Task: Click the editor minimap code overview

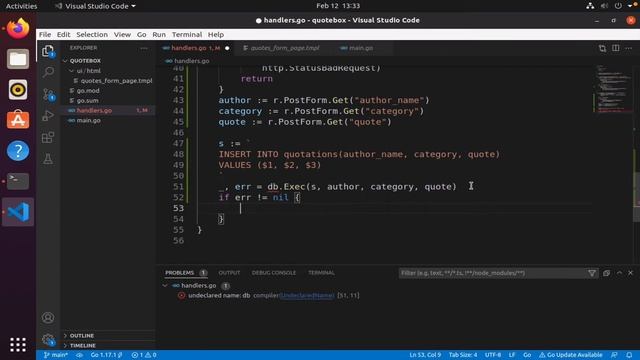Action: click(x=612, y=89)
